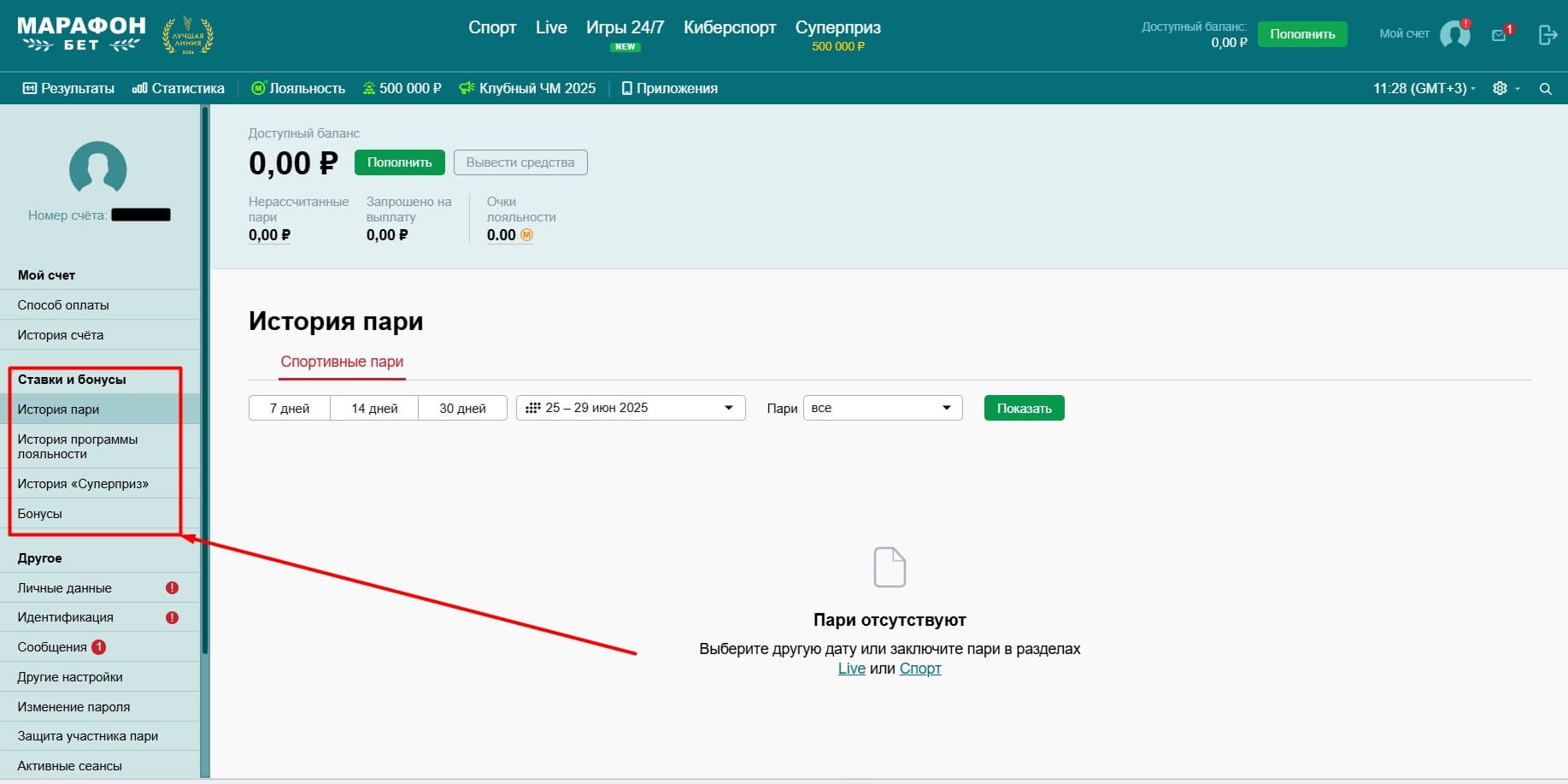Follow the Live link in the empty state
Image resolution: width=1568 pixels, height=784 pixels.
pyautogui.click(x=851, y=669)
